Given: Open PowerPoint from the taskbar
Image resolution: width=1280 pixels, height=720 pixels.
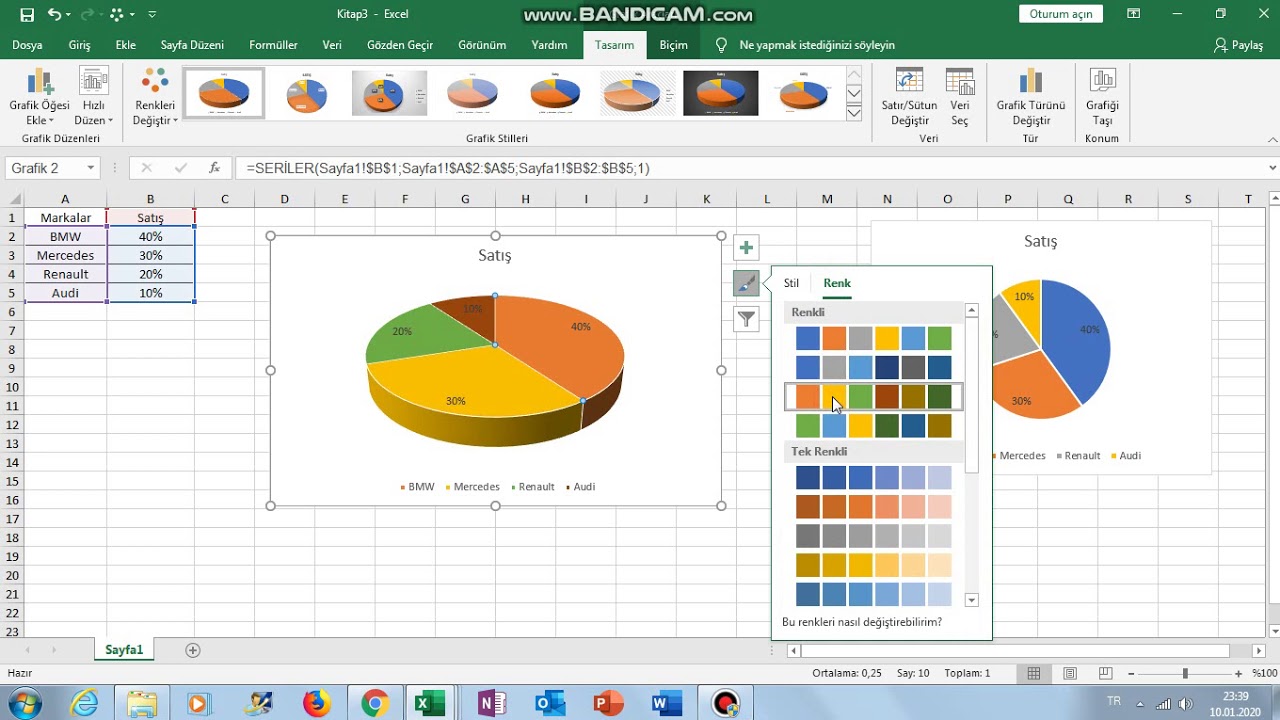Looking at the screenshot, I should tap(608, 704).
